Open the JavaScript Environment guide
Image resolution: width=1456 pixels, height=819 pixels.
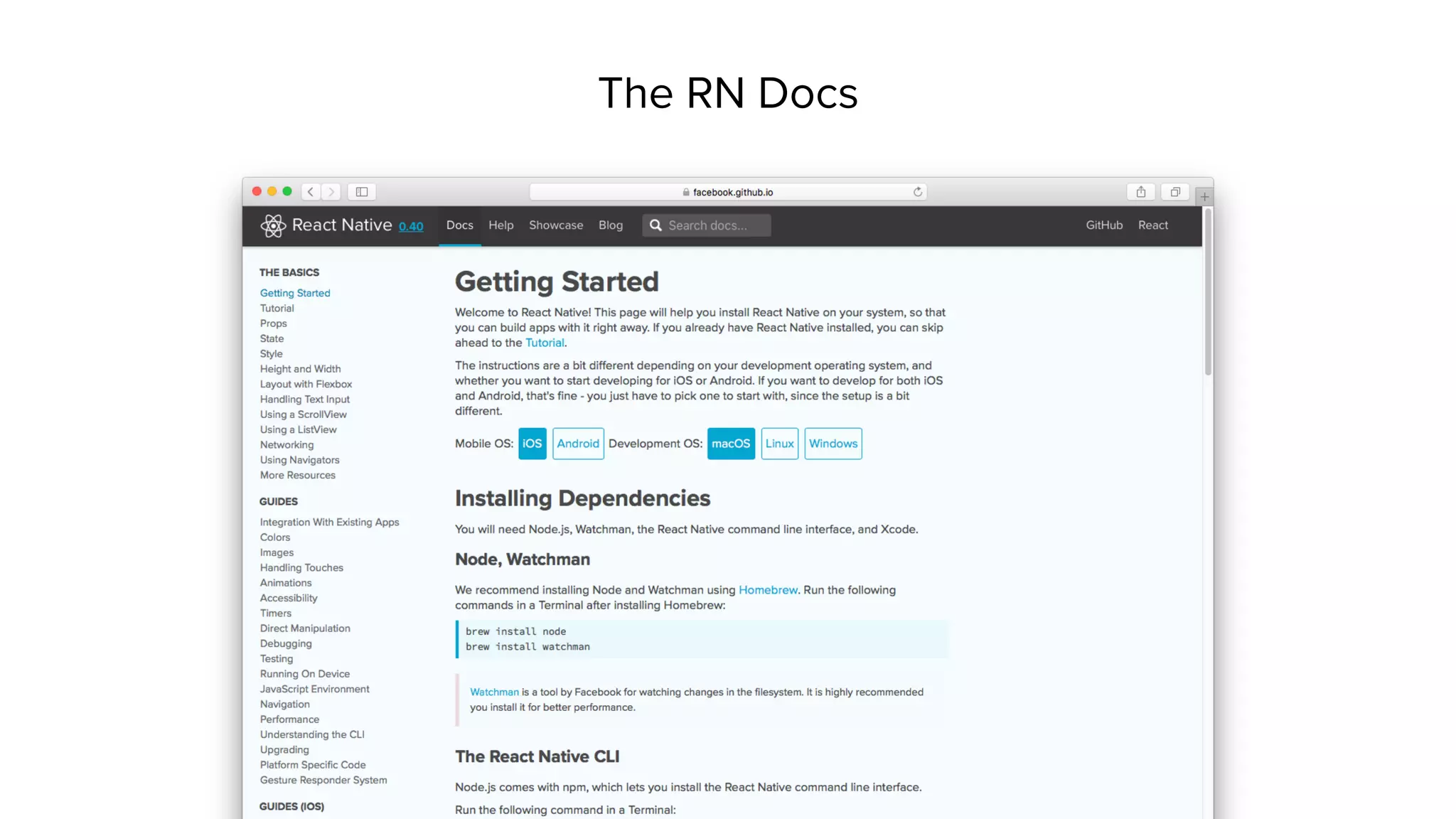click(314, 690)
